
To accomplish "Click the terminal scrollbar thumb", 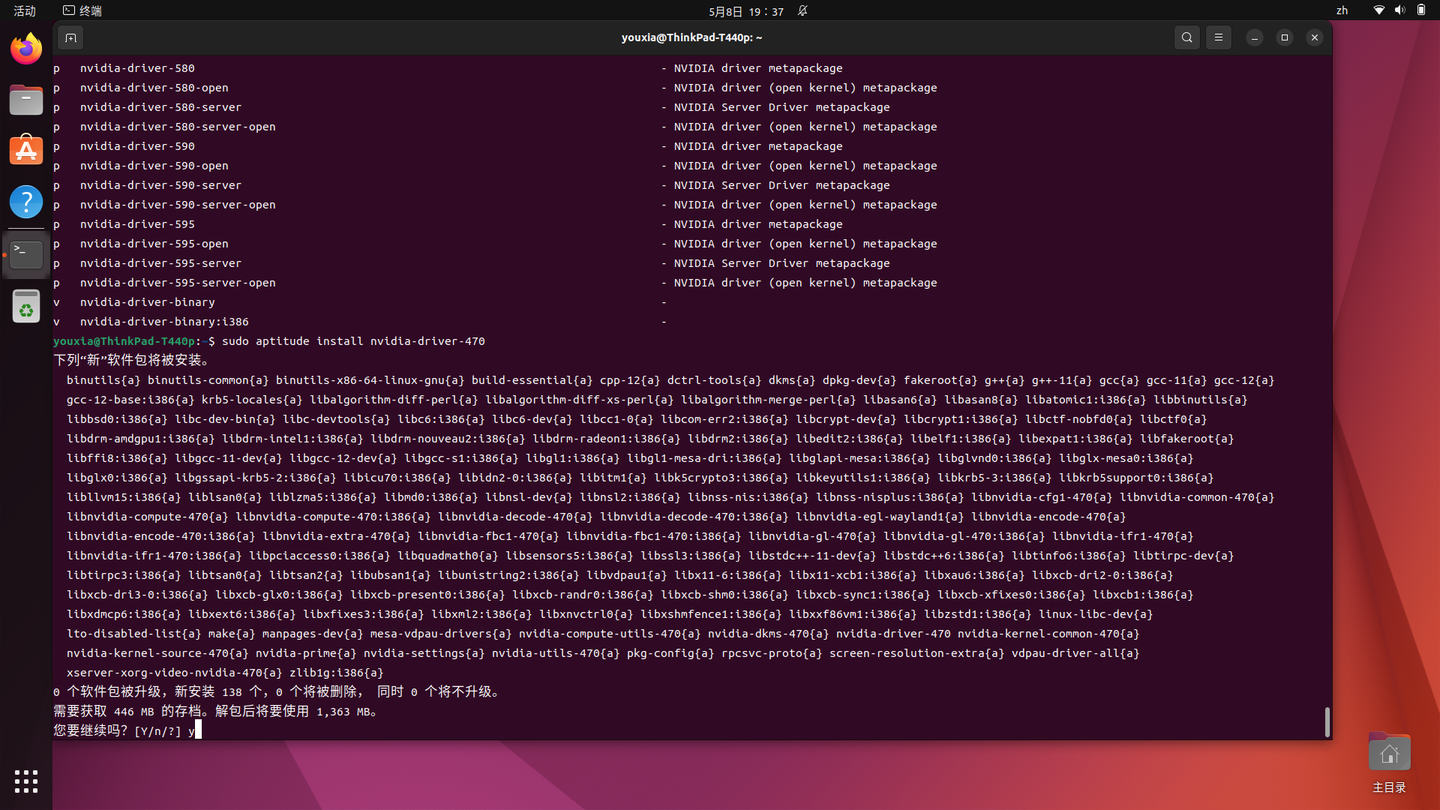I will click(x=1327, y=722).
